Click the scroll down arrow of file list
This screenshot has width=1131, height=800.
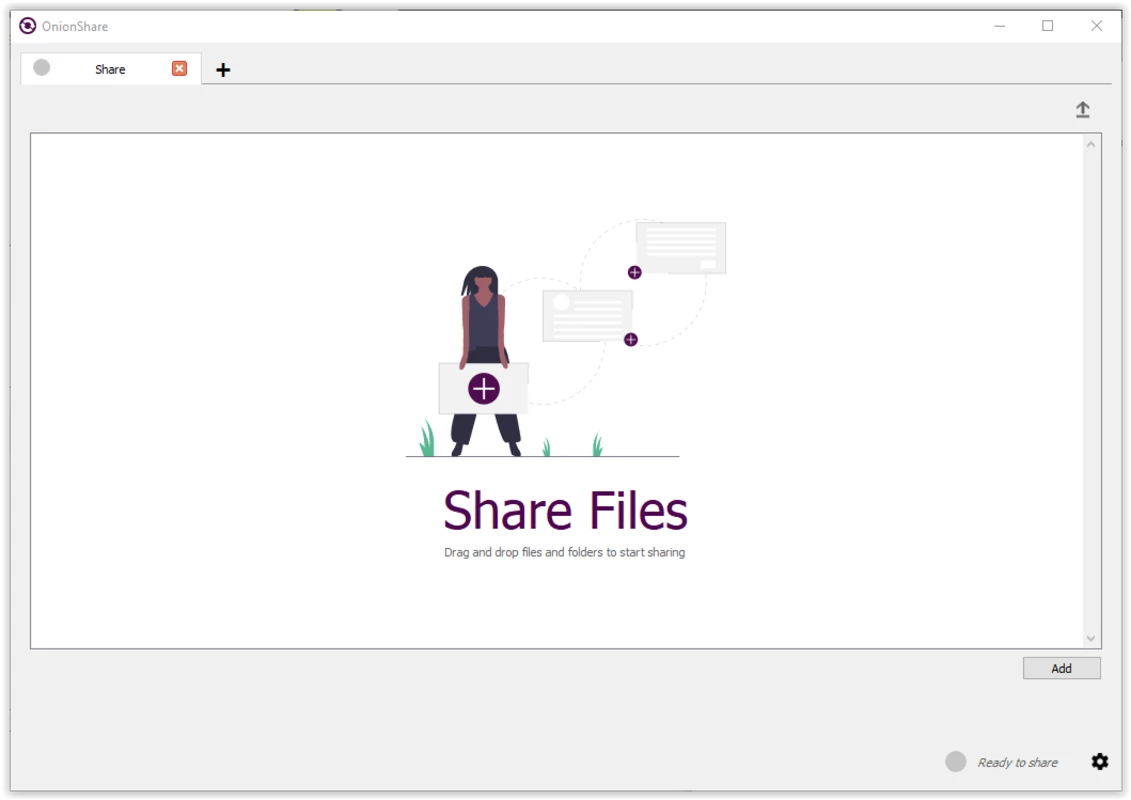pos(1091,638)
